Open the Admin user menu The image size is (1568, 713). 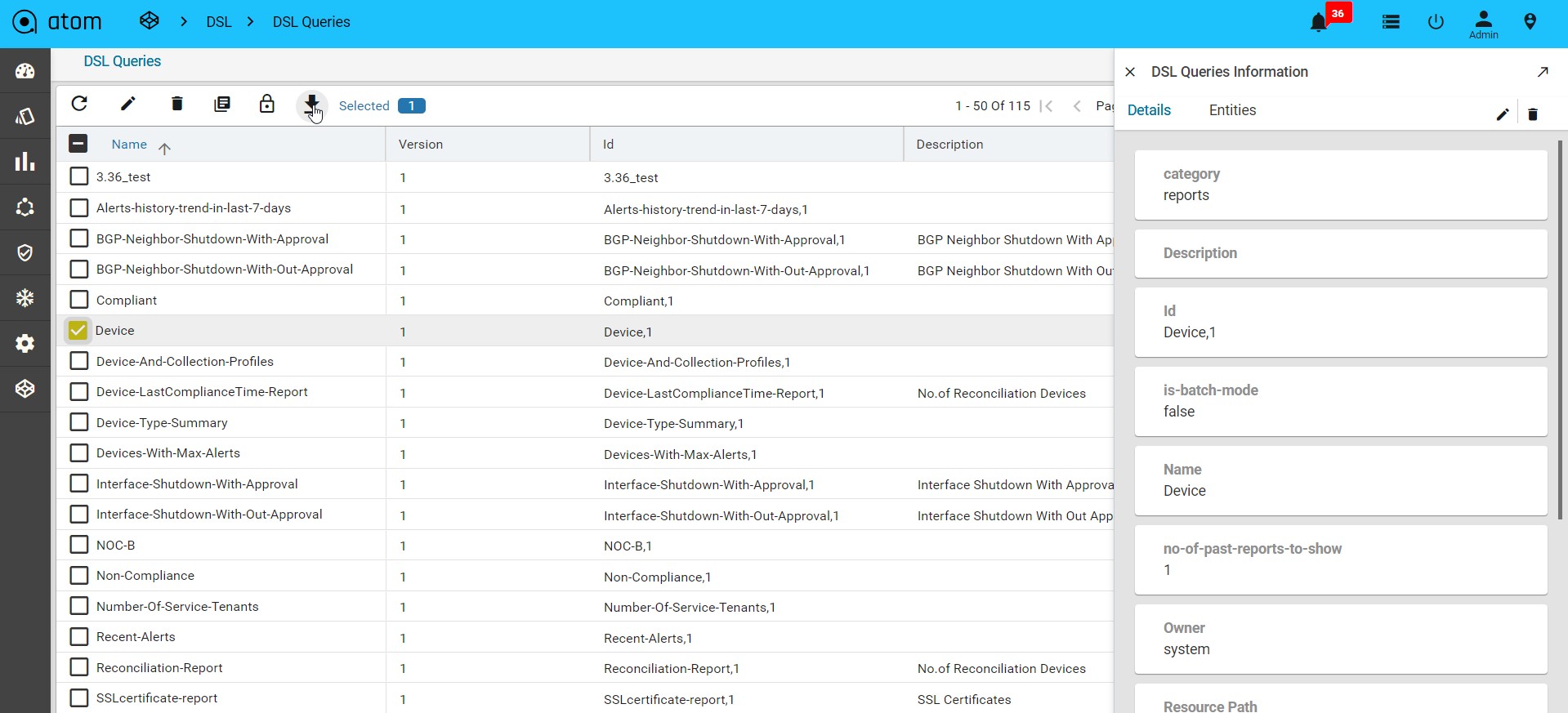click(x=1483, y=24)
